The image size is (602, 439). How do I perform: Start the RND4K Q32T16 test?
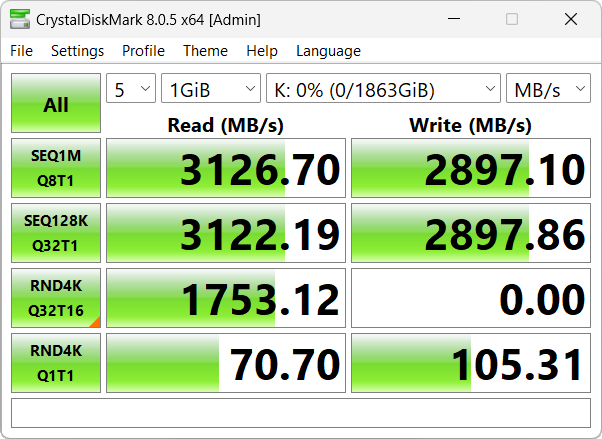click(56, 298)
